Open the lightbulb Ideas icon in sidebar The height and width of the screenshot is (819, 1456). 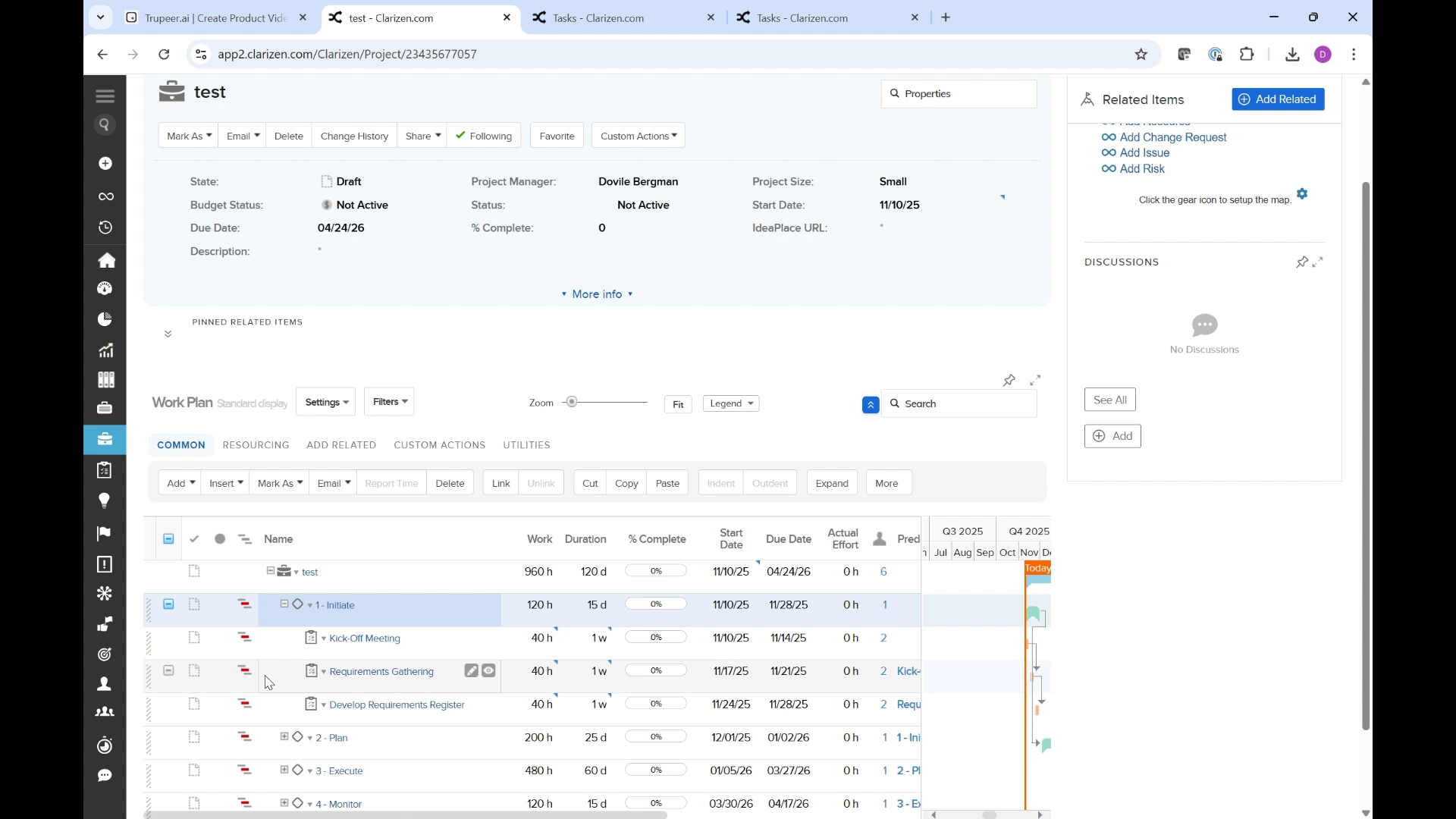105,500
